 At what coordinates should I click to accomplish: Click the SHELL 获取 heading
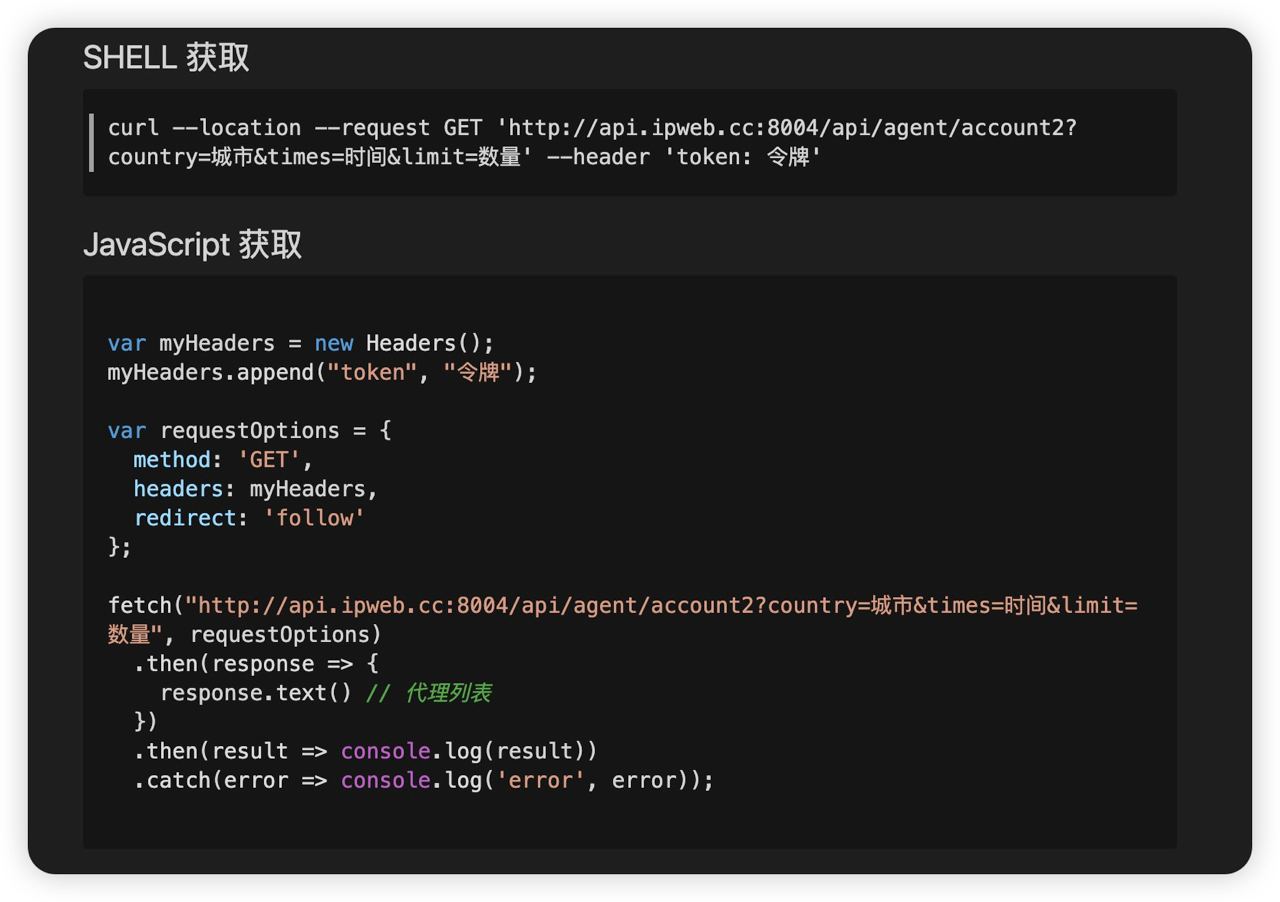coord(166,58)
